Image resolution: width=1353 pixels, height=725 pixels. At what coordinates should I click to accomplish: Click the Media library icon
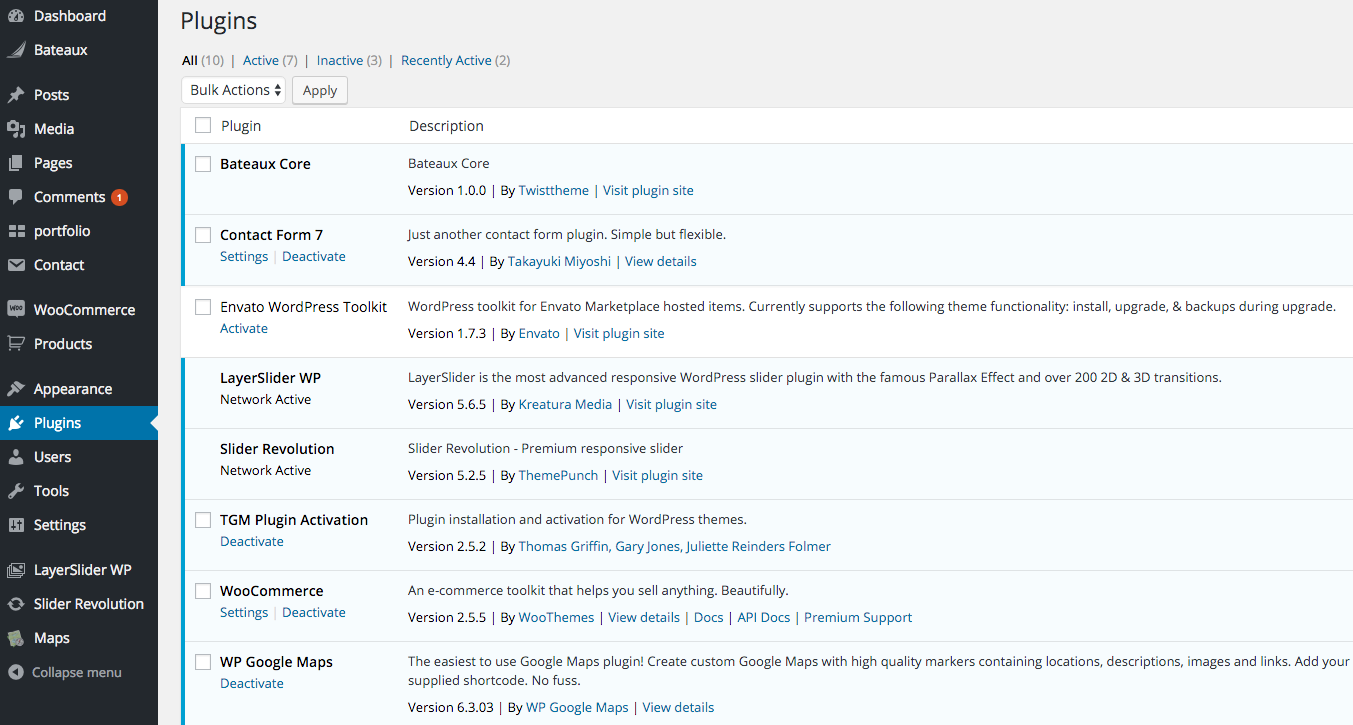(16, 129)
